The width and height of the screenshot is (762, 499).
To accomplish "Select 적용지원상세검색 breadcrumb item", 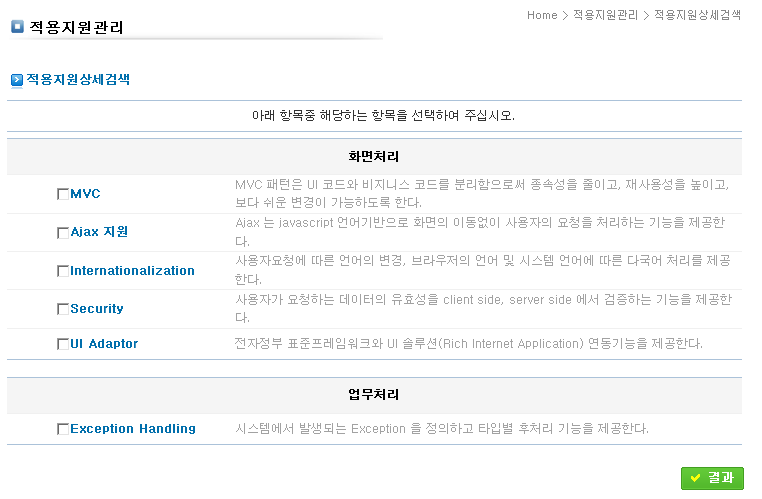I will tap(697, 15).
